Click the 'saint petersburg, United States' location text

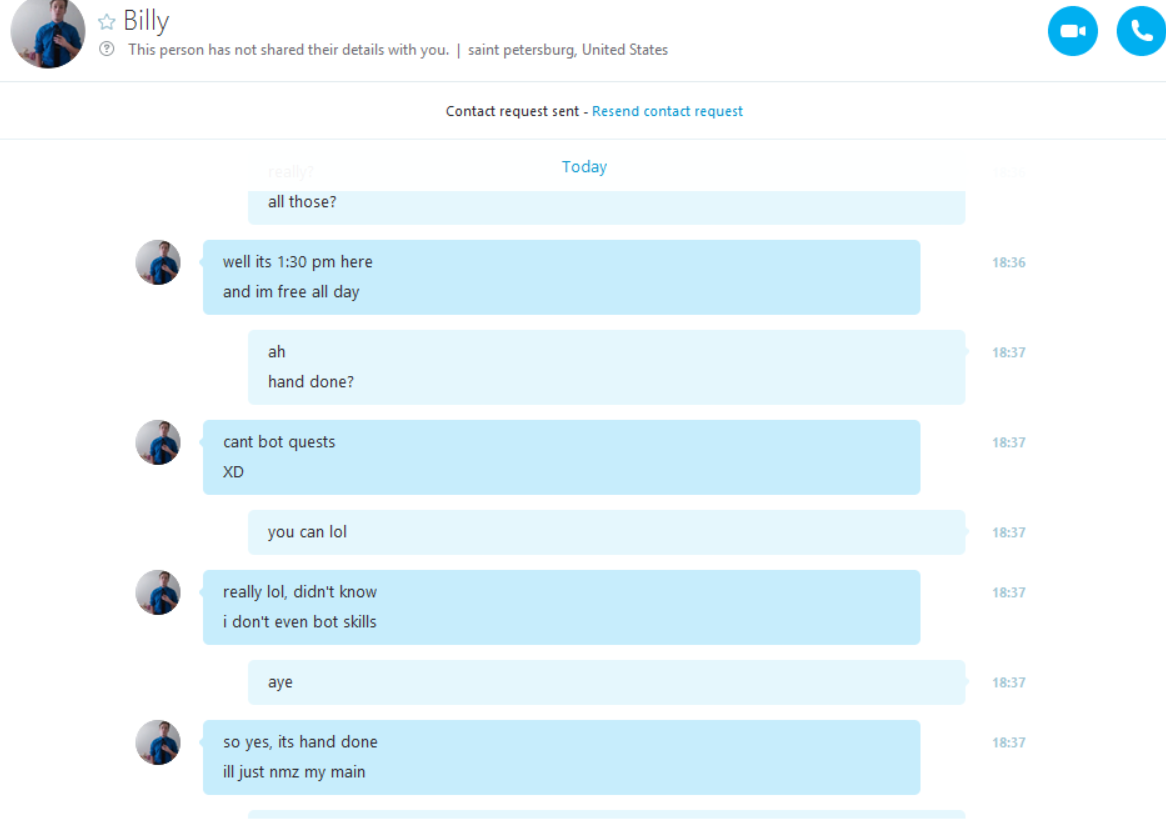(x=567, y=50)
